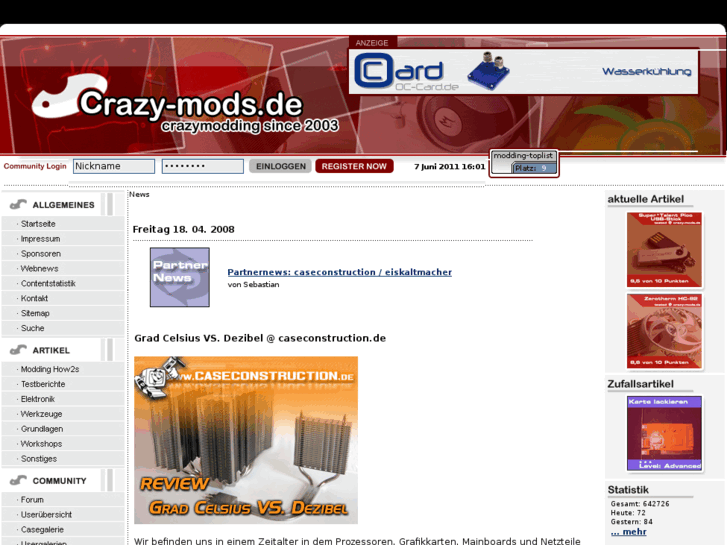Click the ALLGEMEINES section icon
The image size is (727, 545).
pos(18,204)
